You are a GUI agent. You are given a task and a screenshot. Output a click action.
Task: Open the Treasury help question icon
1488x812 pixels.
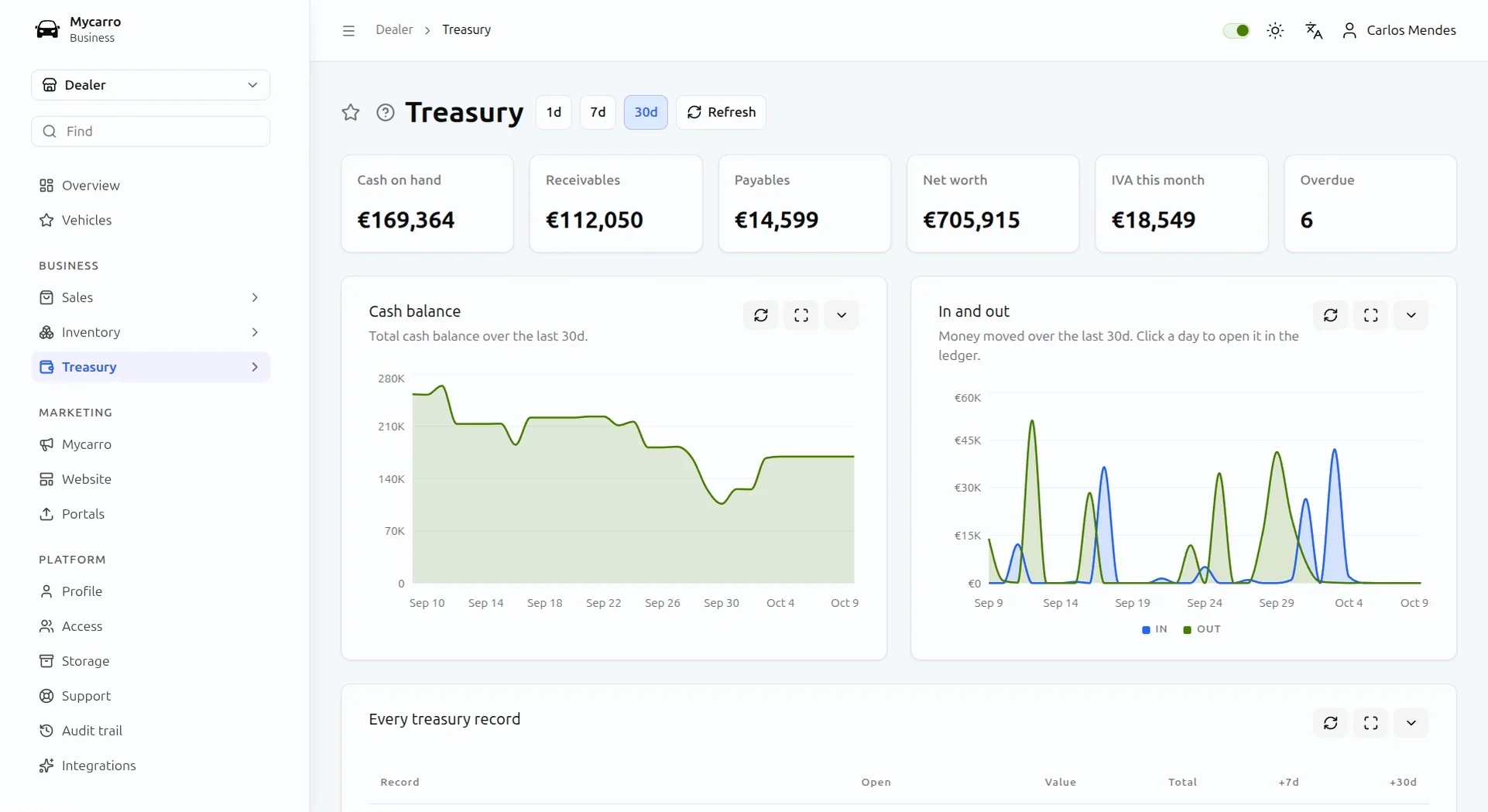click(386, 112)
